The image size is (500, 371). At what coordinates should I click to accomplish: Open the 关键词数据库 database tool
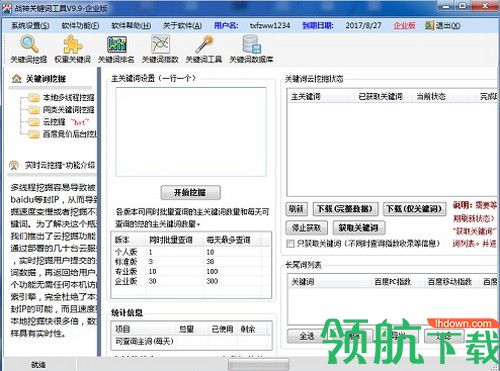[251, 45]
